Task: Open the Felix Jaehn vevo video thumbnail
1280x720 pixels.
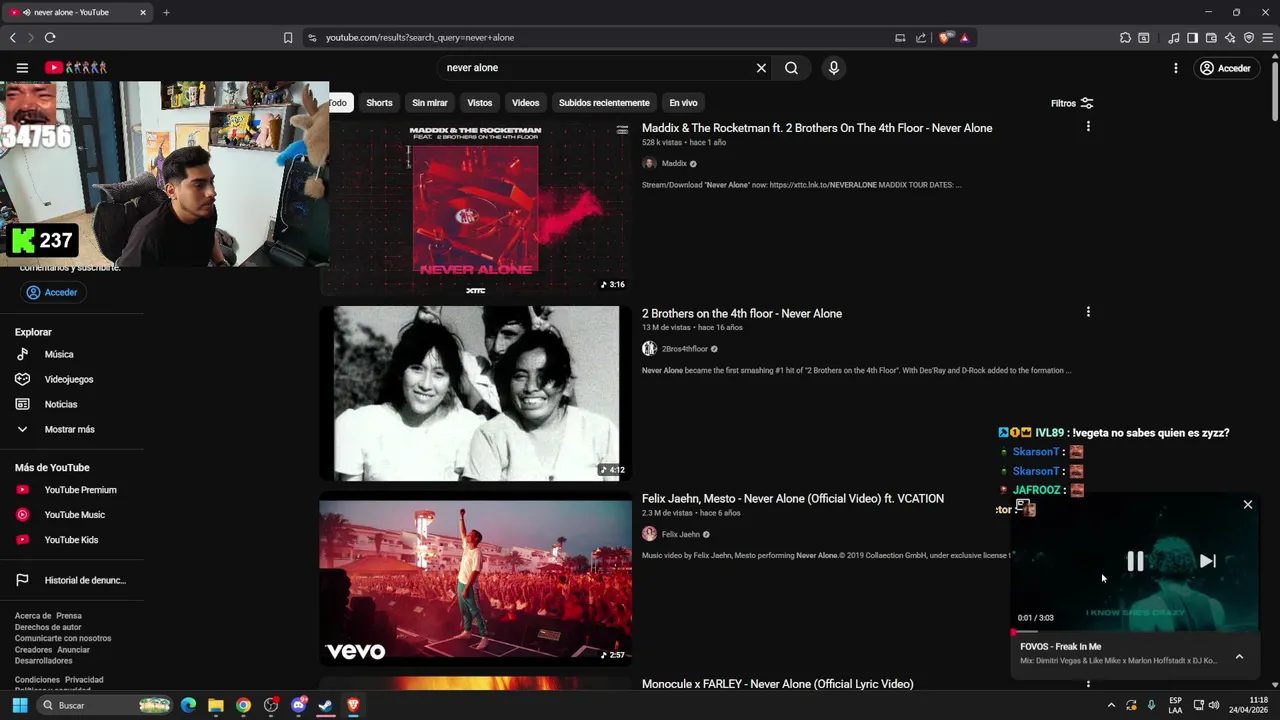Action: pyautogui.click(x=475, y=579)
